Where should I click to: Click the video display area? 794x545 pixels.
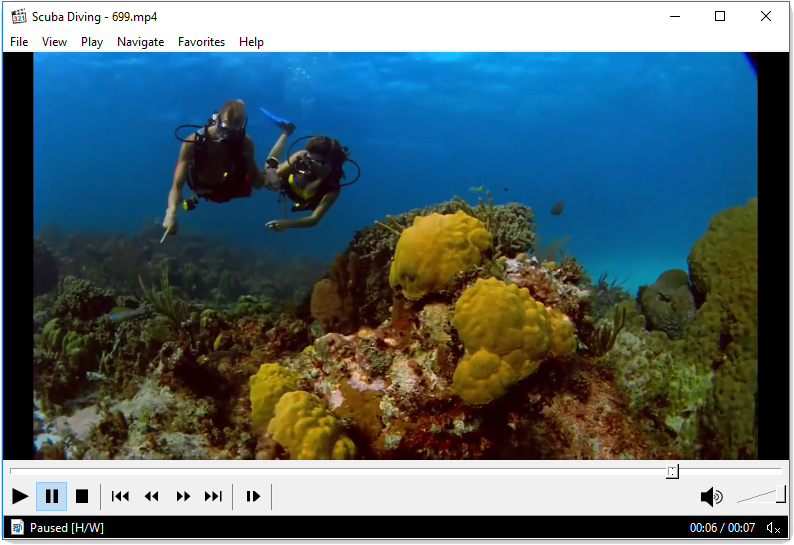point(395,256)
